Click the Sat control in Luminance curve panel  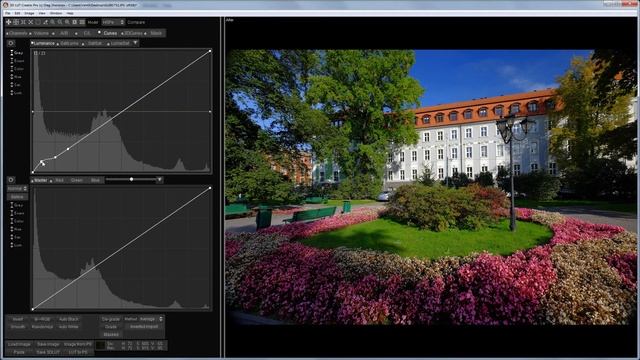click(x=16, y=84)
